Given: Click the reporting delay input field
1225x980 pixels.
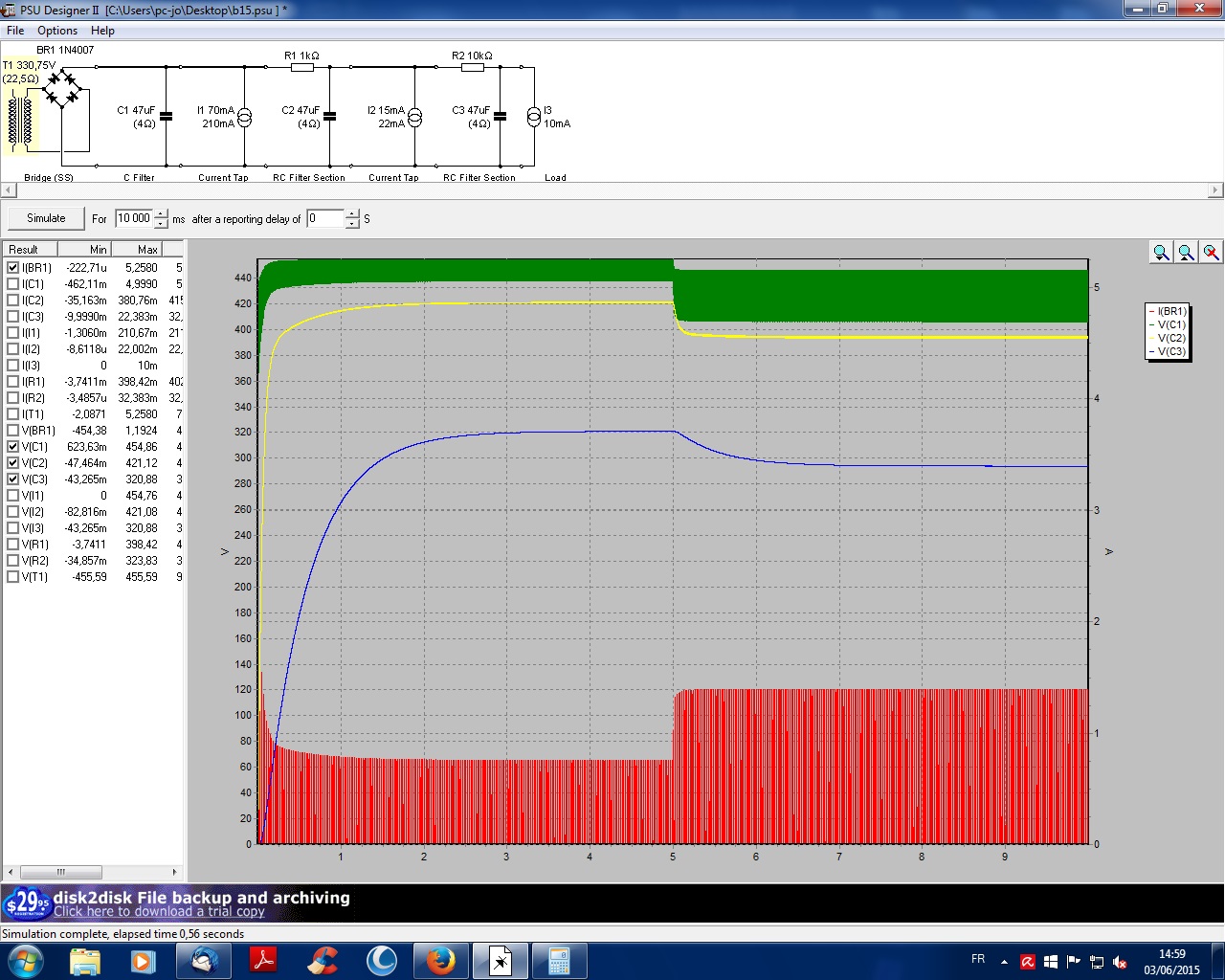Looking at the screenshot, I should point(324,218).
